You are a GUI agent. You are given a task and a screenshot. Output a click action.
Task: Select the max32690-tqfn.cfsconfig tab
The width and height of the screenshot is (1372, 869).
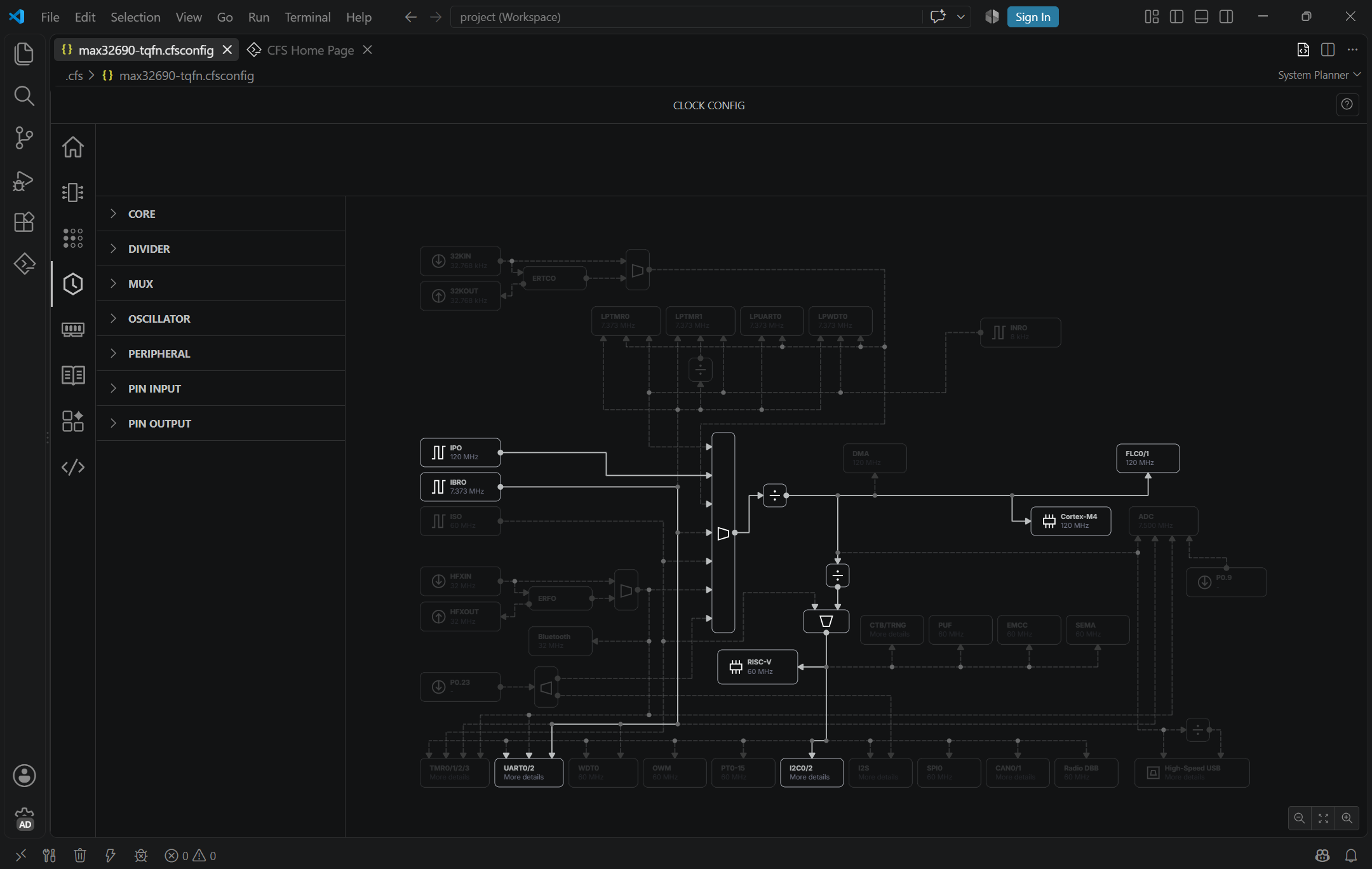(146, 50)
